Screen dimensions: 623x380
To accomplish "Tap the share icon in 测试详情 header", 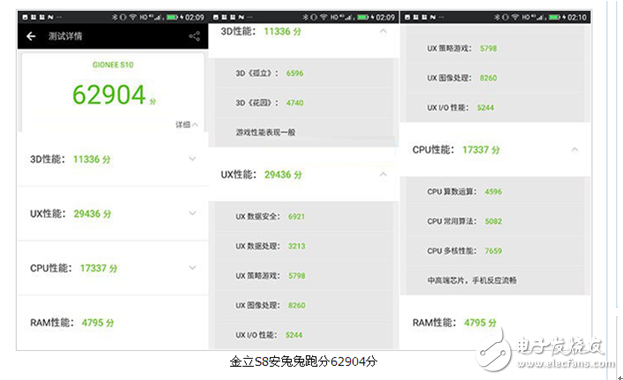I will click(194, 37).
